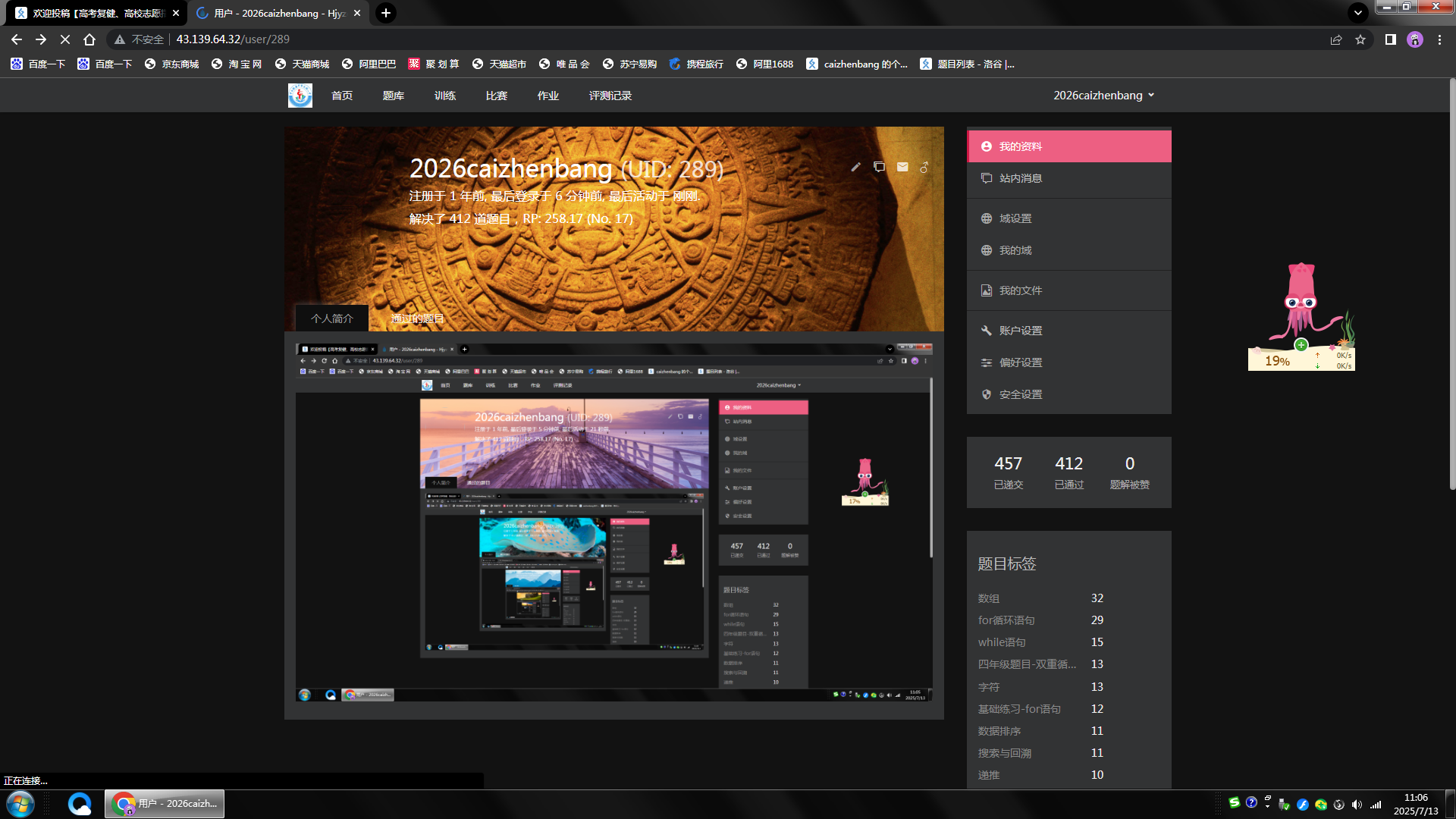Open the 阿里1688 bookmark
Viewport: 1456px width, 819px height.
click(764, 64)
